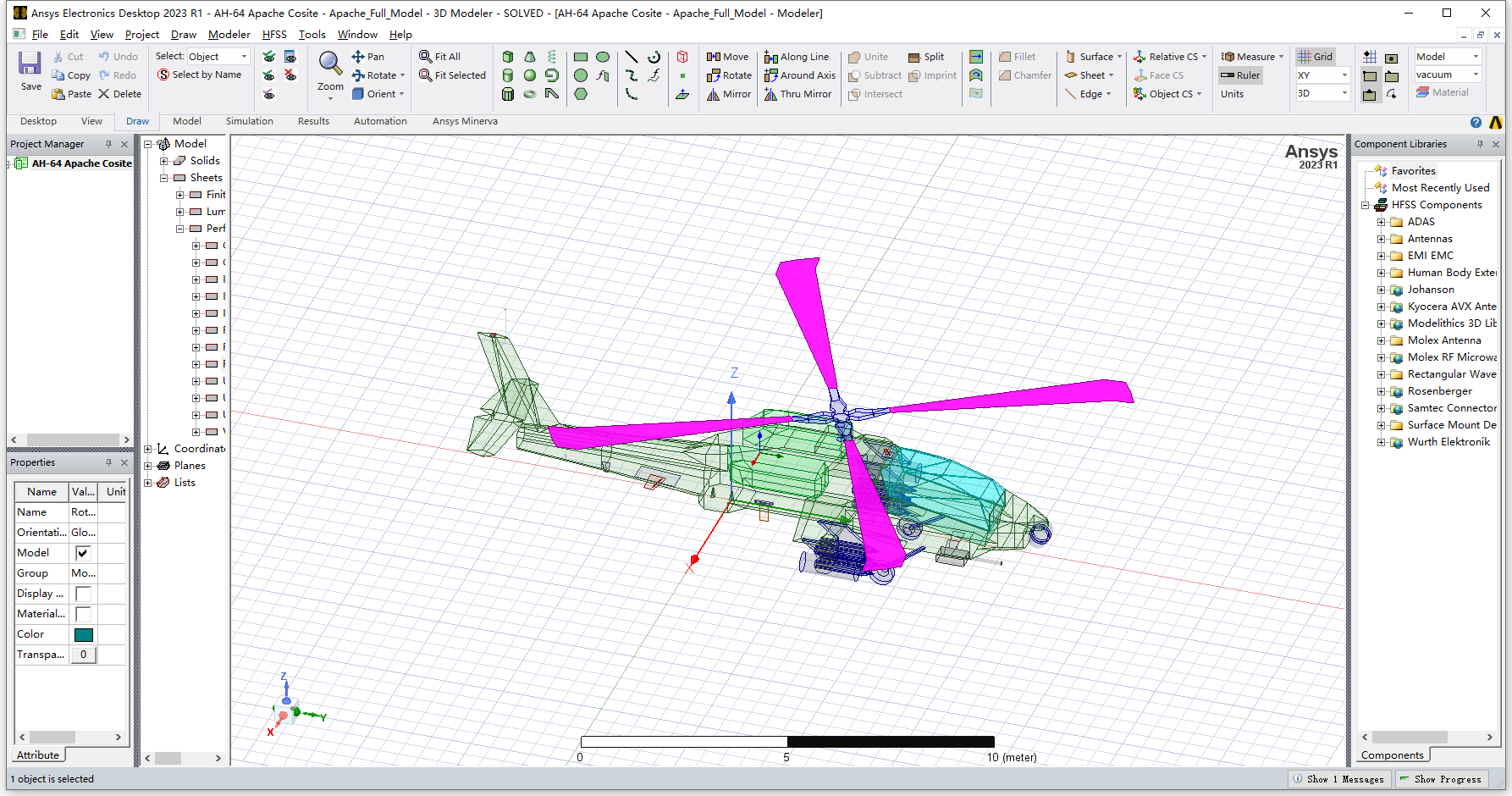
Task: Click the Move objects tool
Action: pyautogui.click(x=727, y=57)
